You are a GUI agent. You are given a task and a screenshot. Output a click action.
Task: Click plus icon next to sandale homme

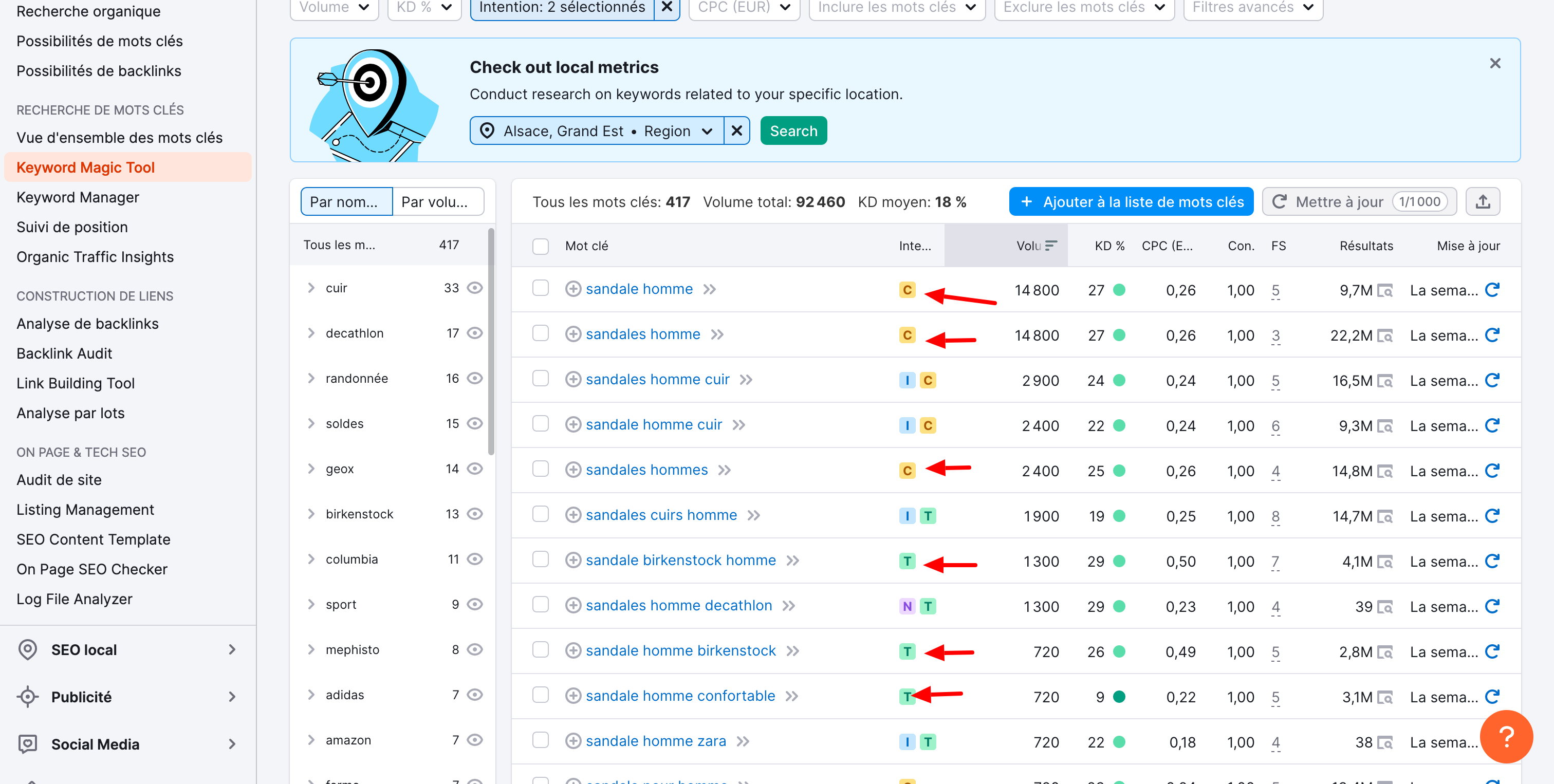pos(572,289)
